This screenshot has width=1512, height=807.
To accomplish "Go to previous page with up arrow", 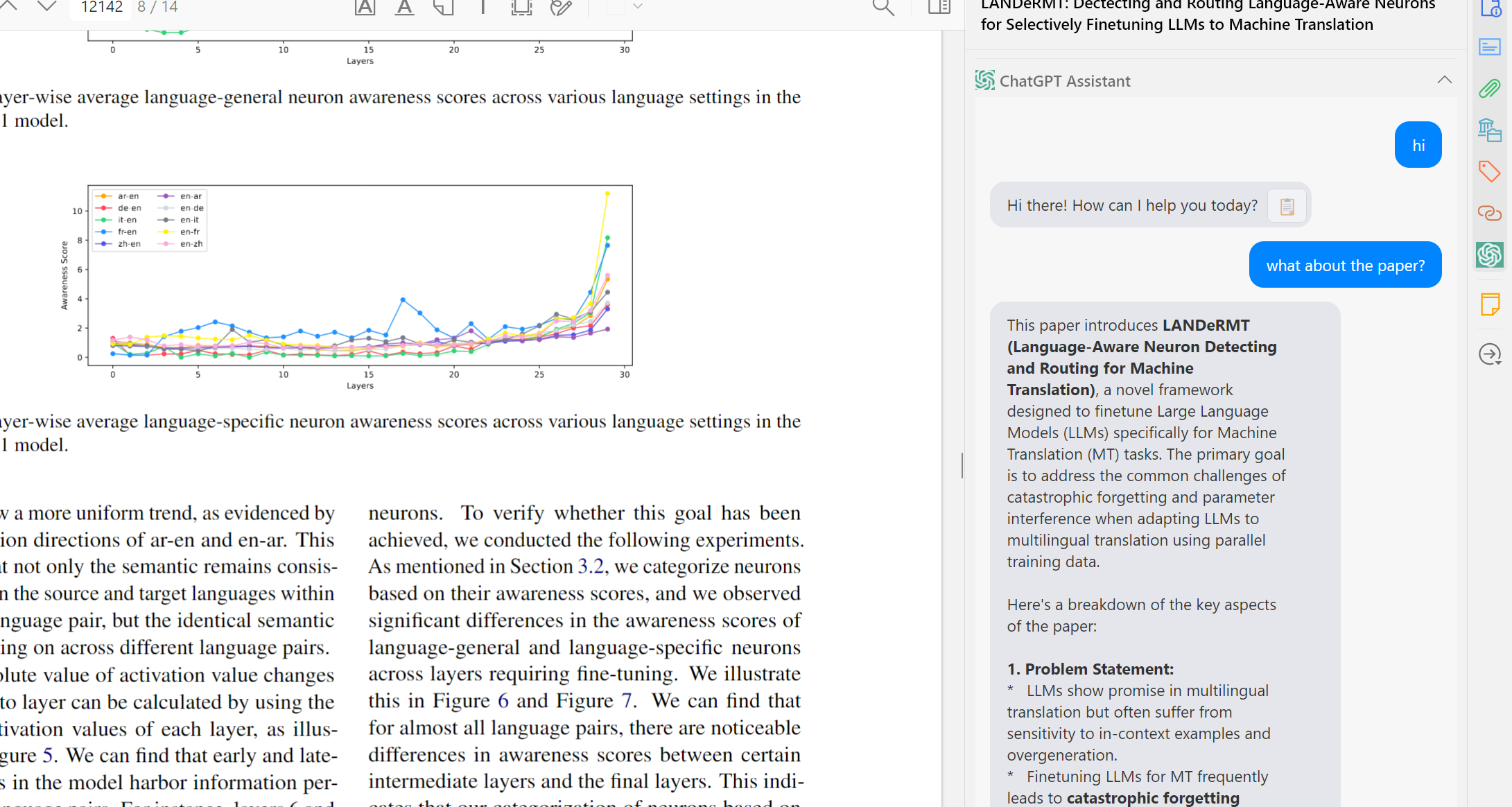I will (8, 6).
